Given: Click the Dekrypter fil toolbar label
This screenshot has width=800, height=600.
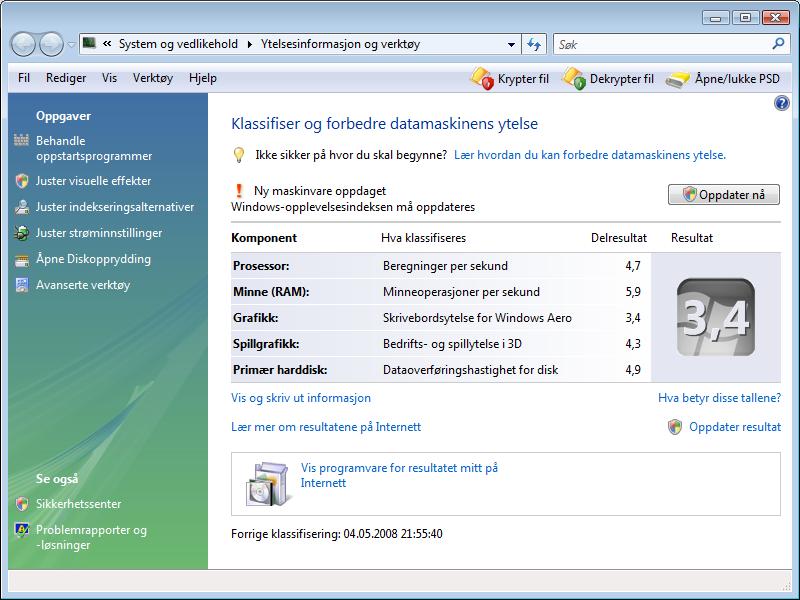Looking at the screenshot, I should click(x=621, y=79).
